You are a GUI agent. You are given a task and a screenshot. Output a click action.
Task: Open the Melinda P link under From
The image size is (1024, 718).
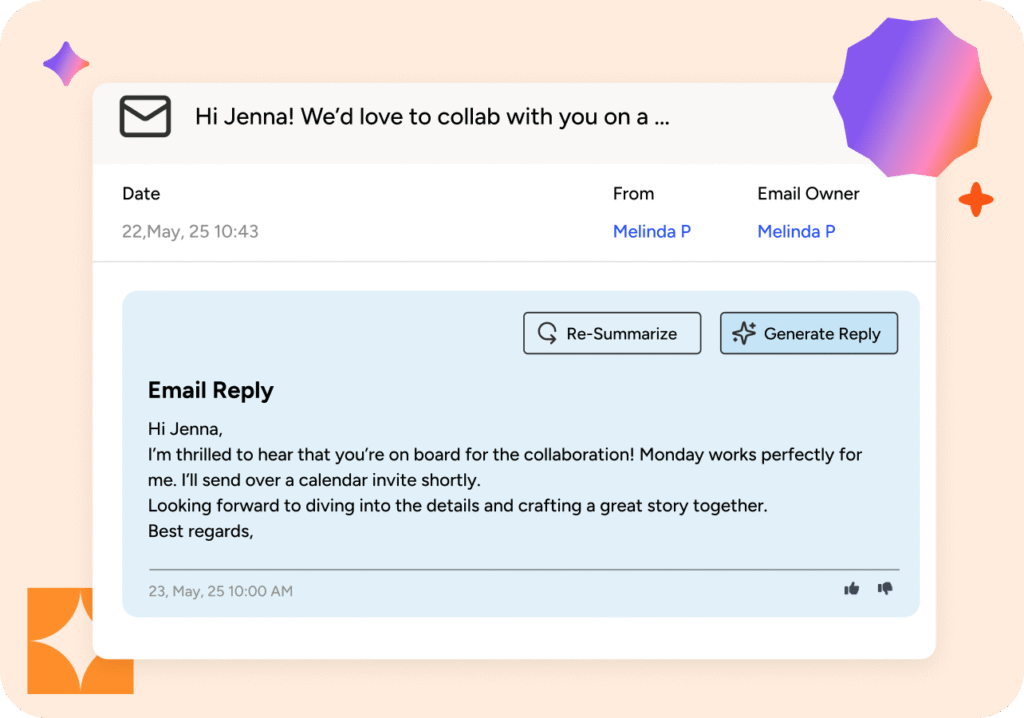coord(652,231)
